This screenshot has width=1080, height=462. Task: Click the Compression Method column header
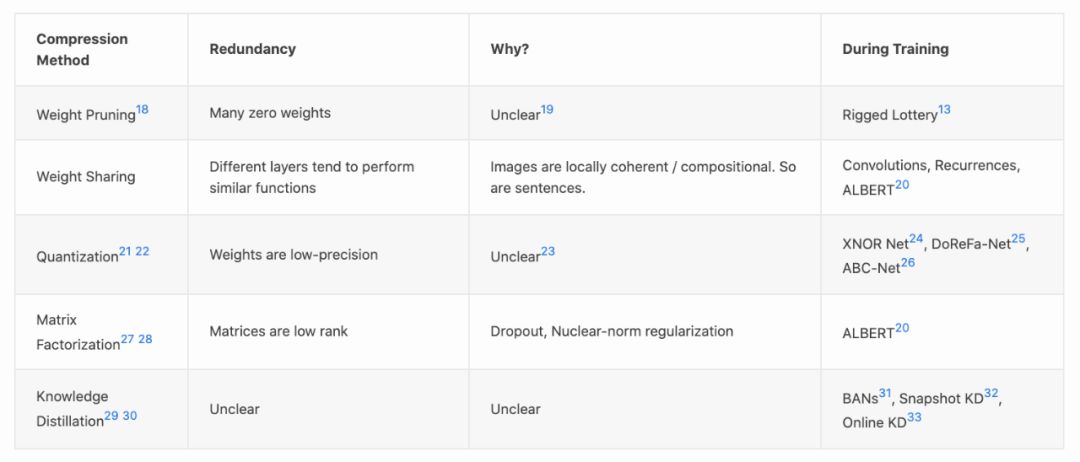(82, 50)
